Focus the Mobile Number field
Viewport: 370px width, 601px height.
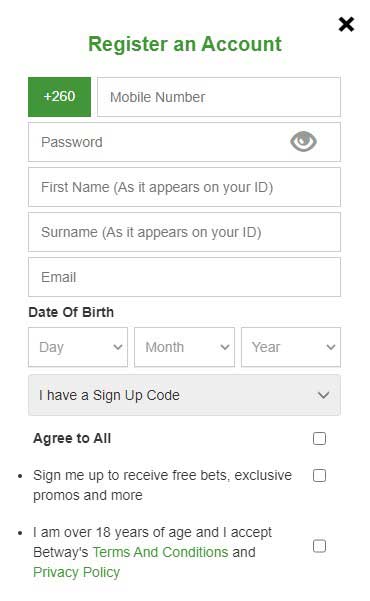pos(219,97)
